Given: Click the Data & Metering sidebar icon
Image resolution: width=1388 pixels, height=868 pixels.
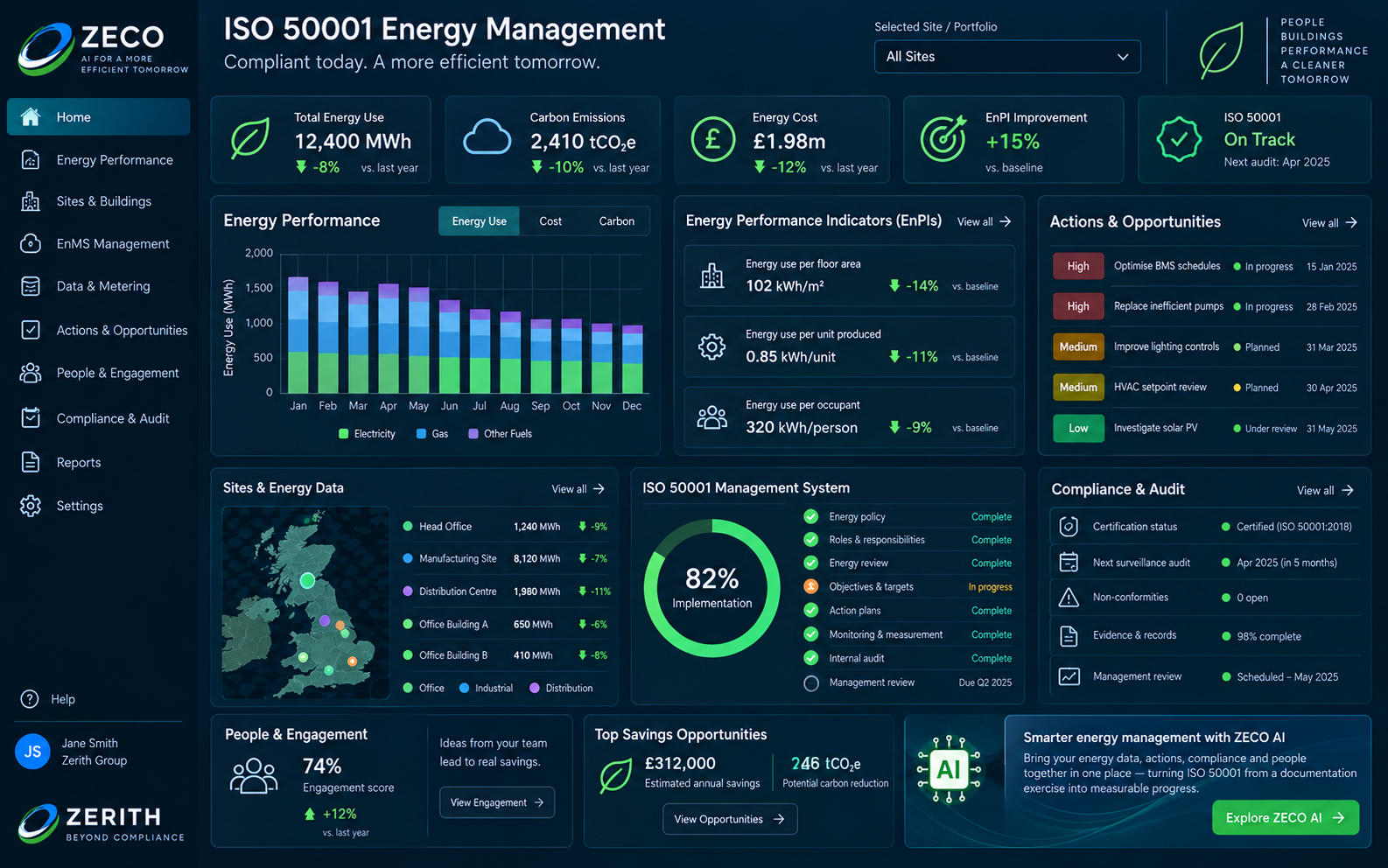Looking at the screenshot, I should click(x=31, y=286).
